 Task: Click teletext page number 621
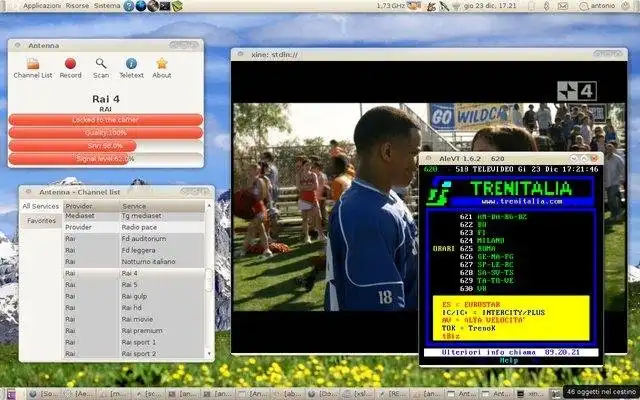[x=466, y=217]
